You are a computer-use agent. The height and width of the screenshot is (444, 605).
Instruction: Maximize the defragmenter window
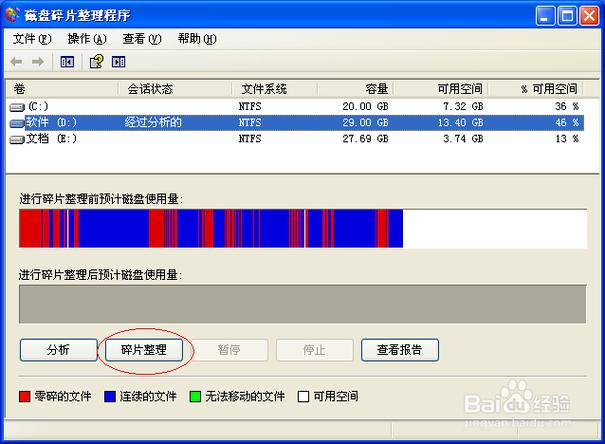tap(567, 16)
